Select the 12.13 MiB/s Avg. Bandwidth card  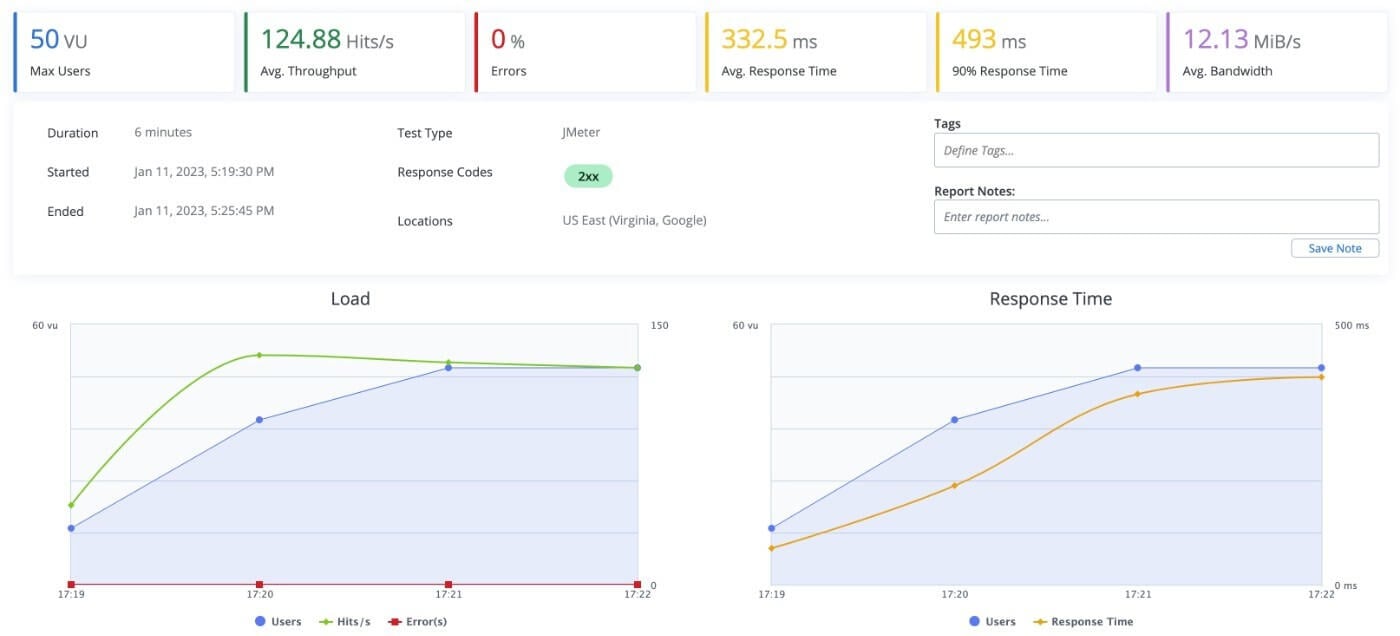(x=1277, y=52)
